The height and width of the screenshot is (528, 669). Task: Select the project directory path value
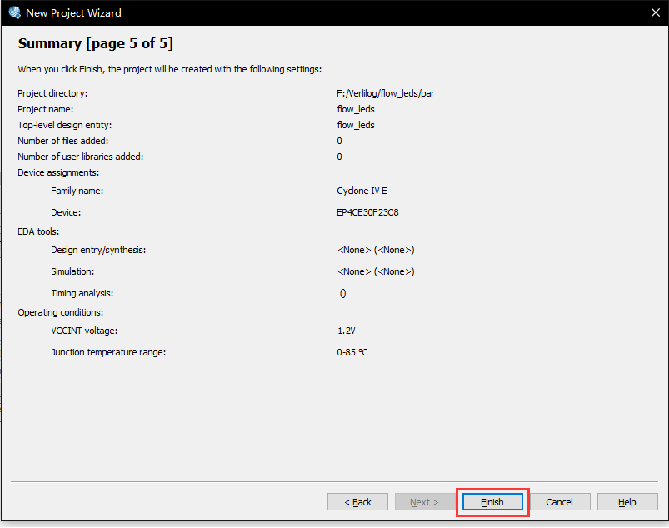pyautogui.click(x=384, y=93)
